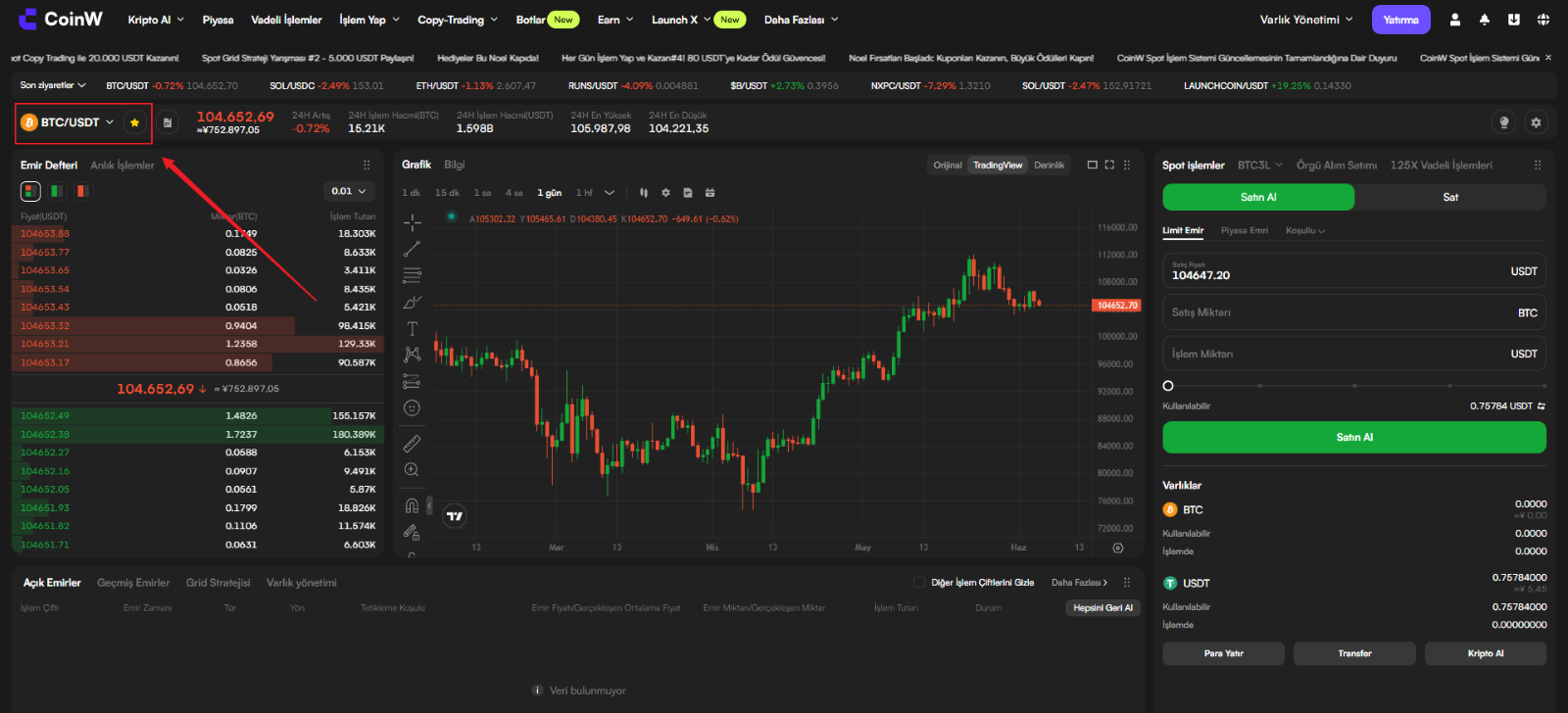This screenshot has width=1568, height=713.
Task: Click the app download icon in header
Action: click(x=1514, y=20)
